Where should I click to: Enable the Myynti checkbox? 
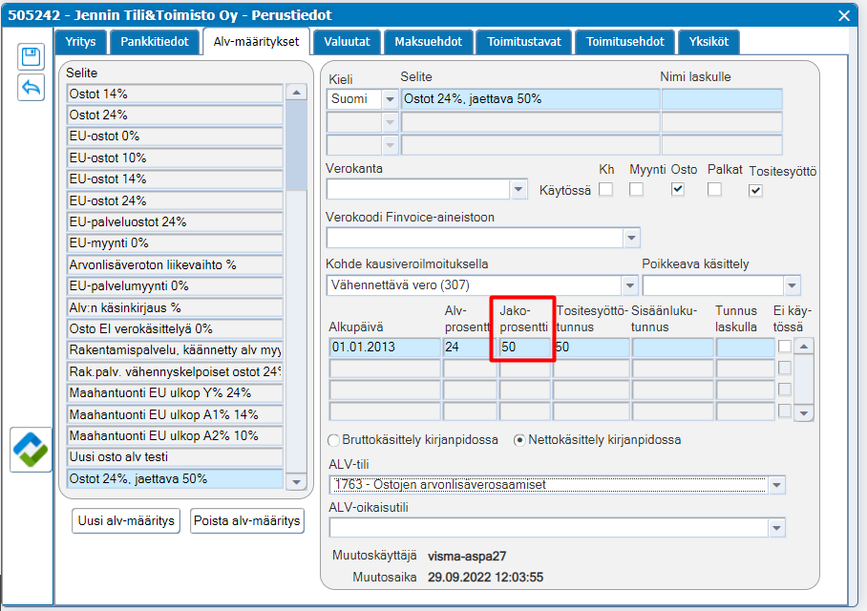636,189
